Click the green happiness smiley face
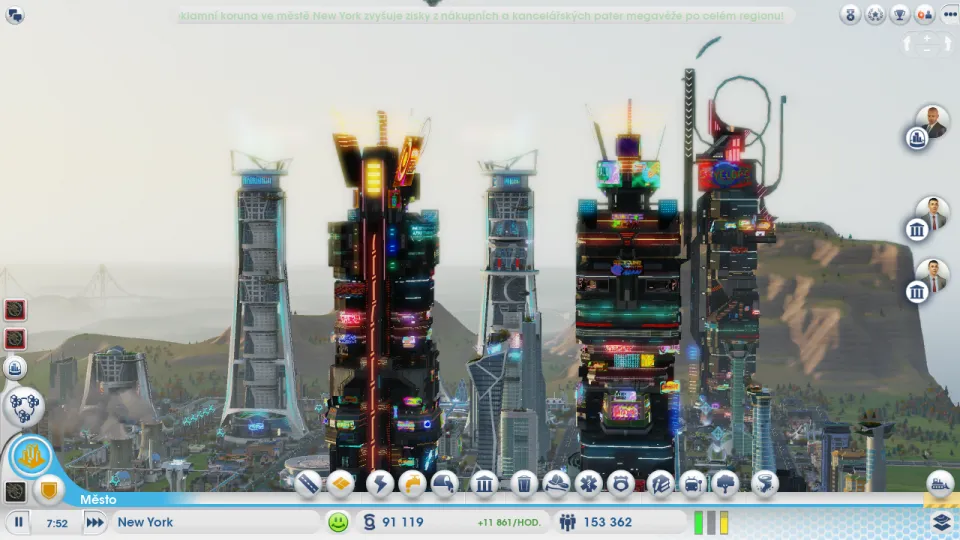 coord(338,522)
